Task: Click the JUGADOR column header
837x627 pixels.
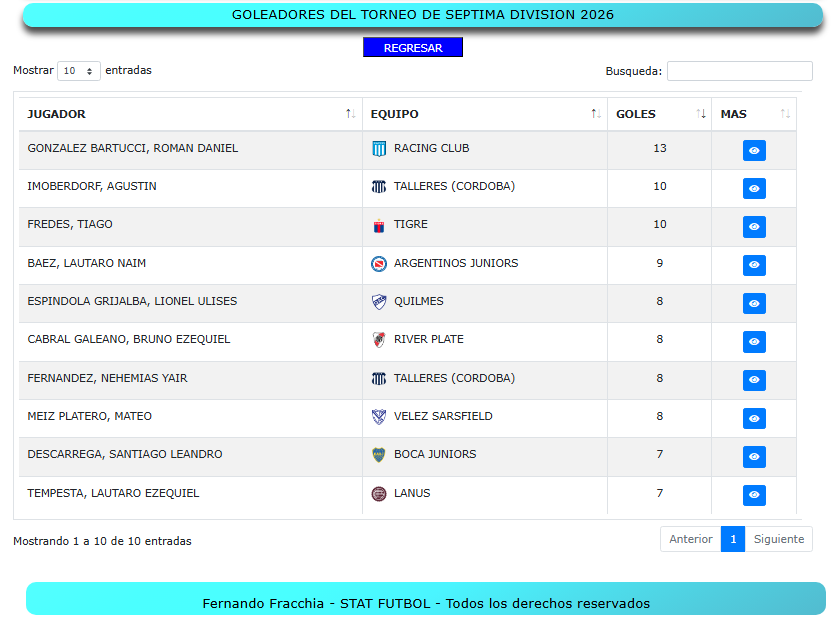Action: coord(191,114)
